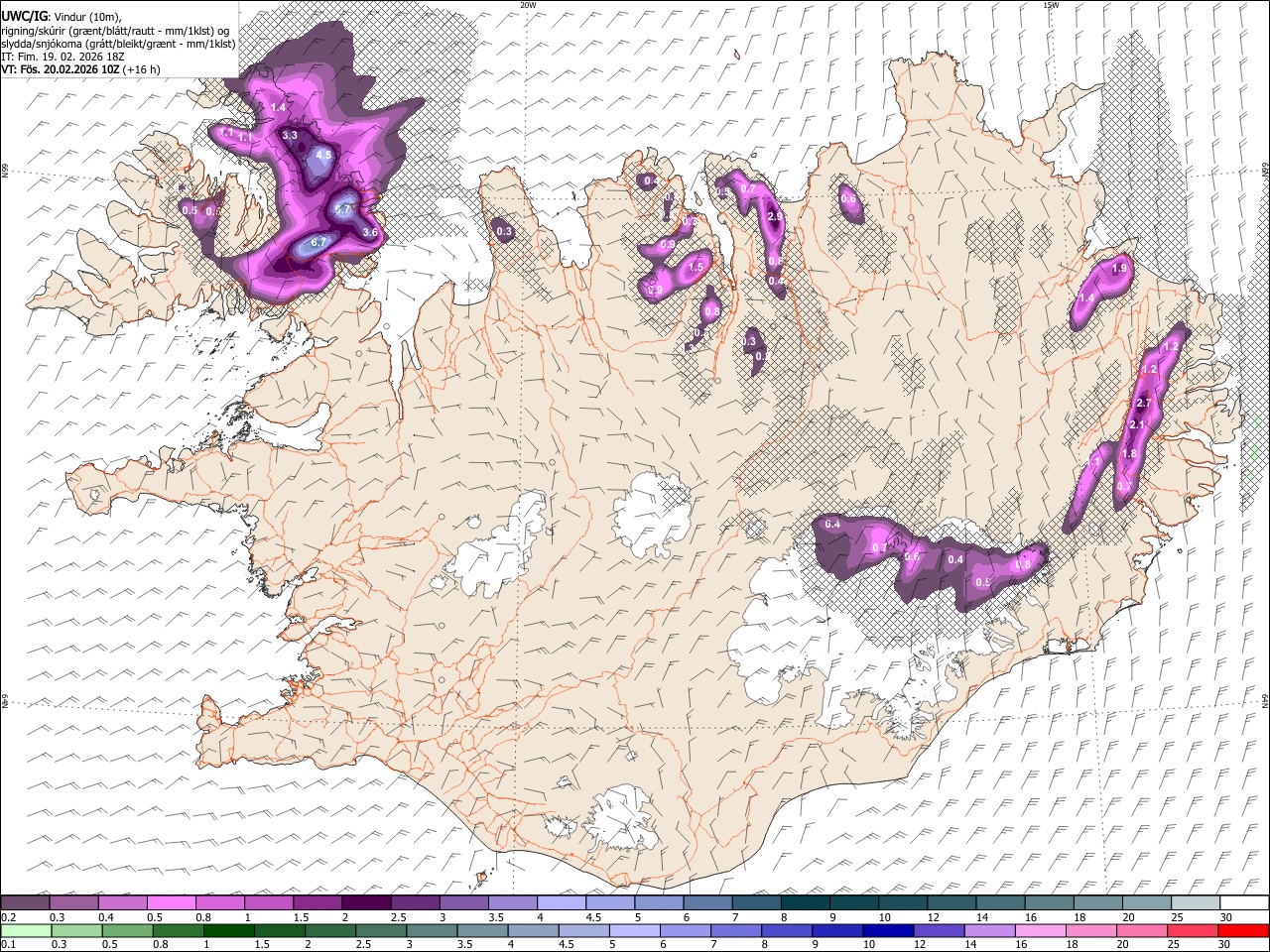Screen dimensions: 1270x952
Task: Pick the darkest purple 2–2.5 snow swatch
Action: pyautogui.click(x=365, y=903)
